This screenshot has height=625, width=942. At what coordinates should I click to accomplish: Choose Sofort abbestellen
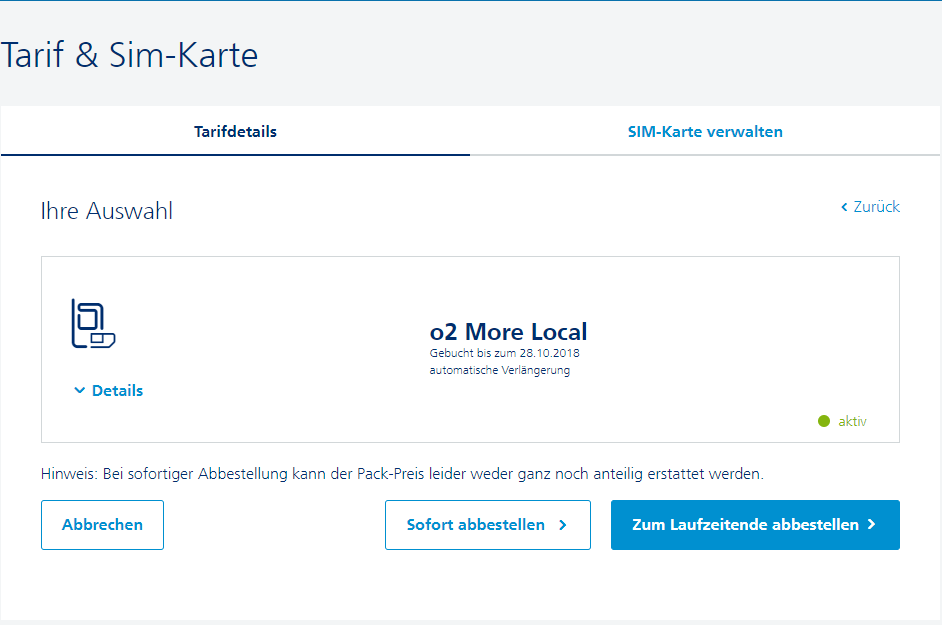coord(488,525)
